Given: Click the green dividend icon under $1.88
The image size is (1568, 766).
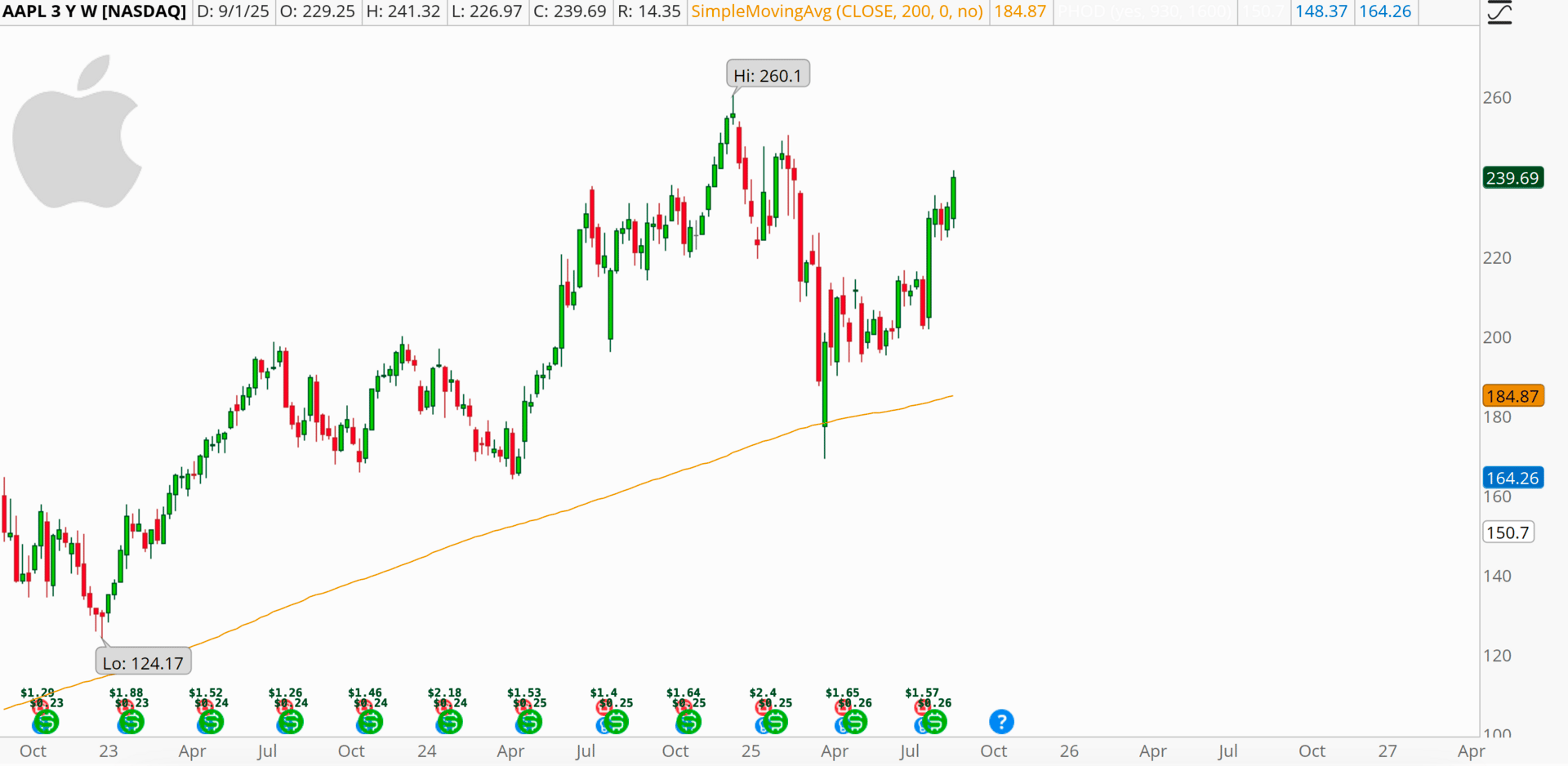Looking at the screenshot, I should pyautogui.click(x=131, y=722).
